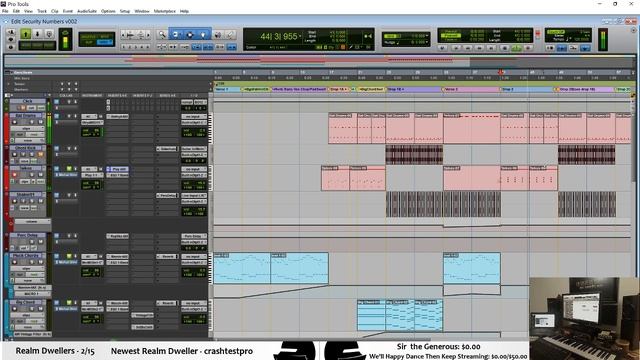Click Return to Zero transport button
The width and height of the screenshot is (640, 360).
[x=456, y=48]
